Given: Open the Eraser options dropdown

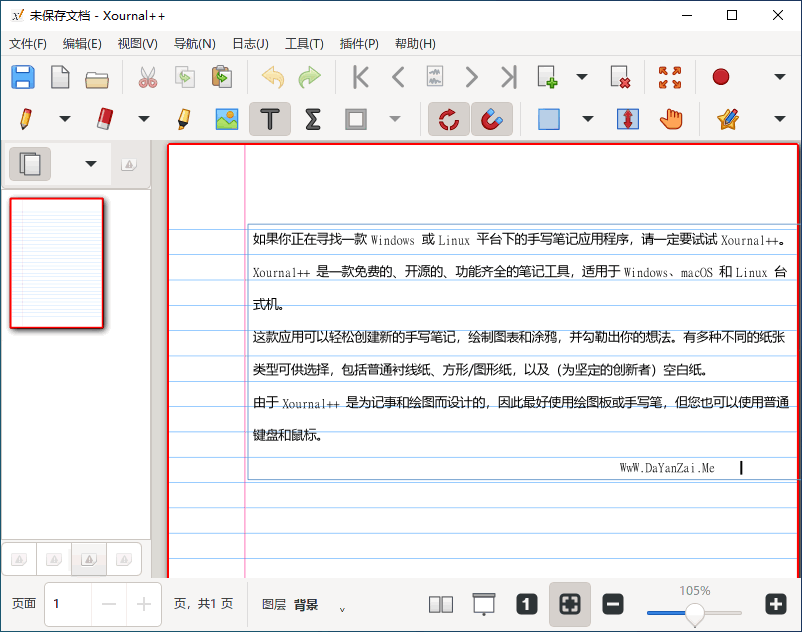Looking at the screenshot, I should [144, 119].
